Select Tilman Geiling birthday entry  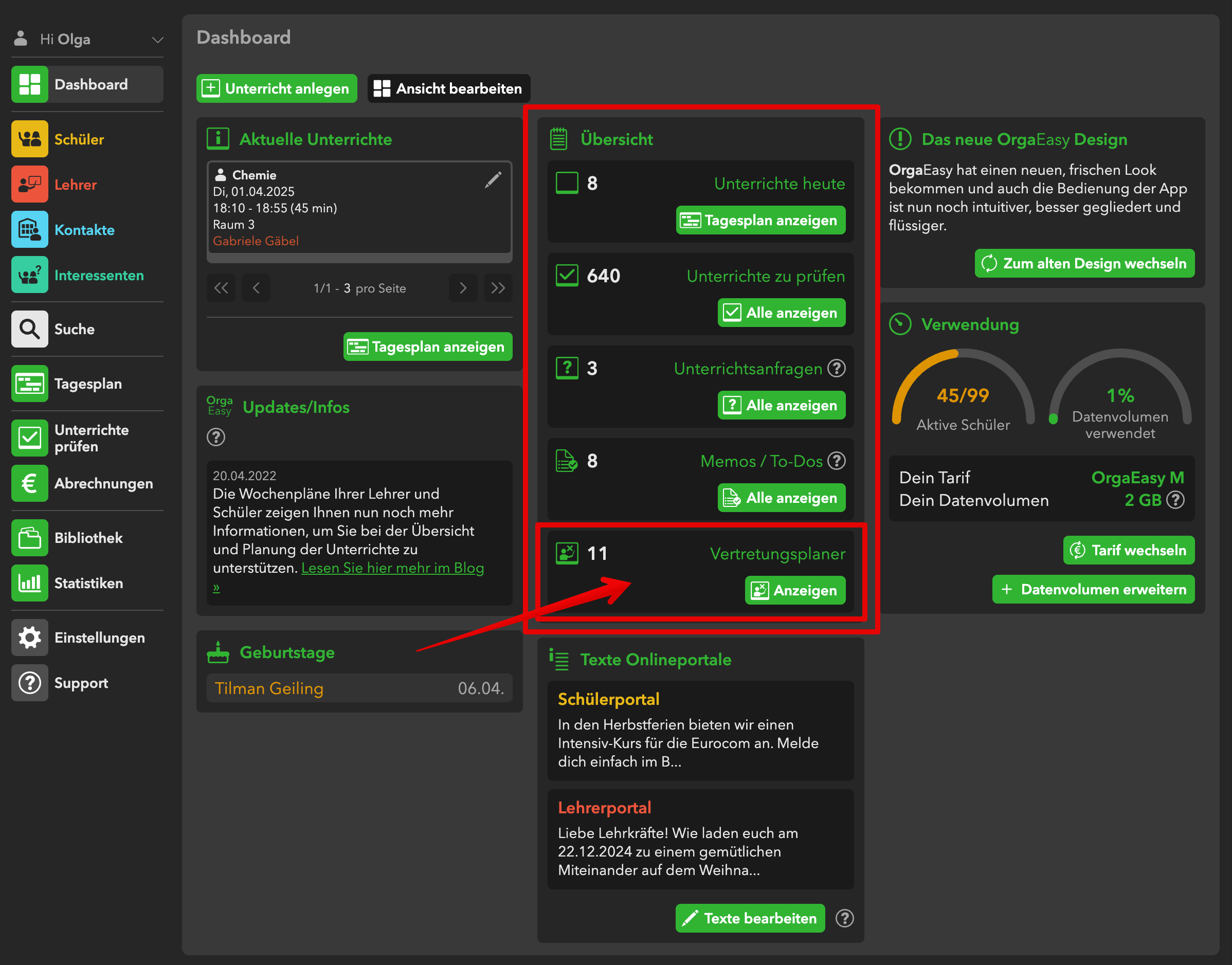coord(359,688)
